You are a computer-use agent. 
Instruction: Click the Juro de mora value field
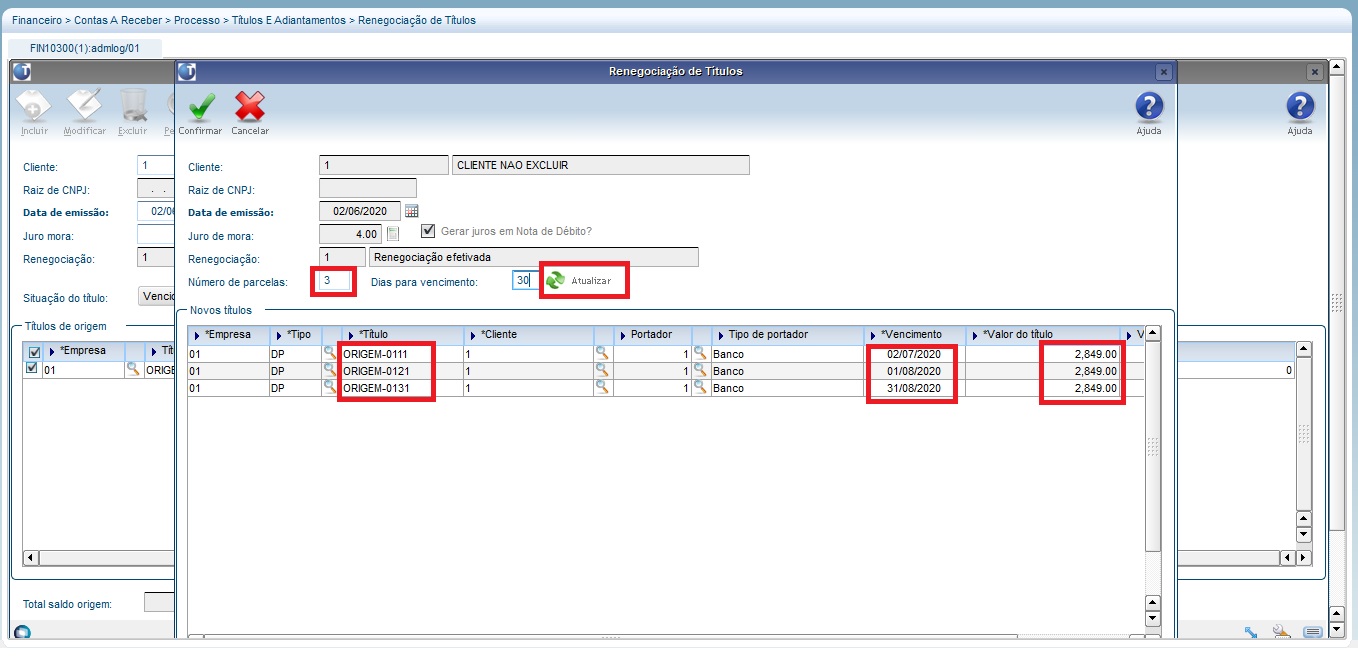tap(350, 234)
